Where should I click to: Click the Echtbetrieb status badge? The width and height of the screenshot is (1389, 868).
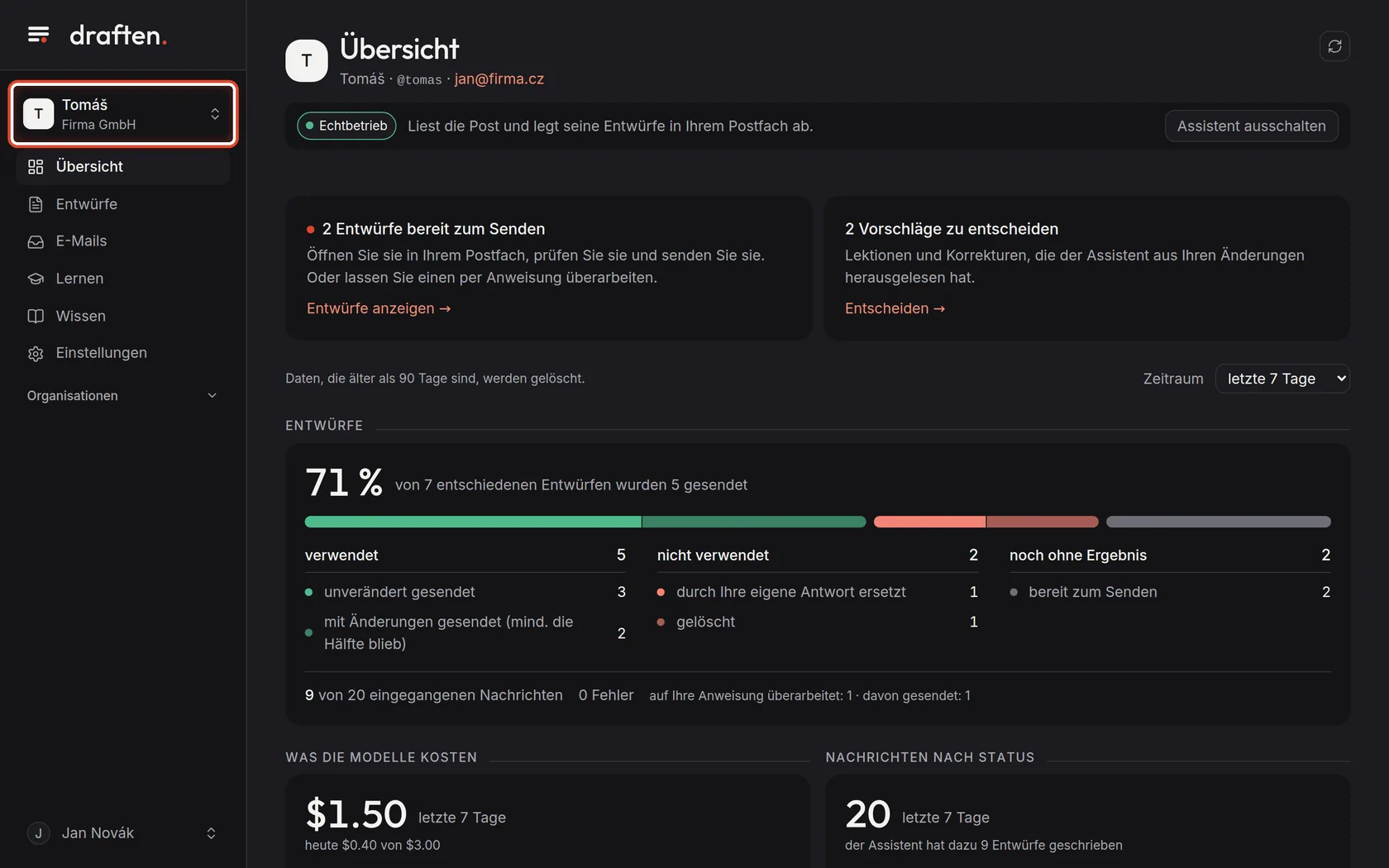pos(346,126)
